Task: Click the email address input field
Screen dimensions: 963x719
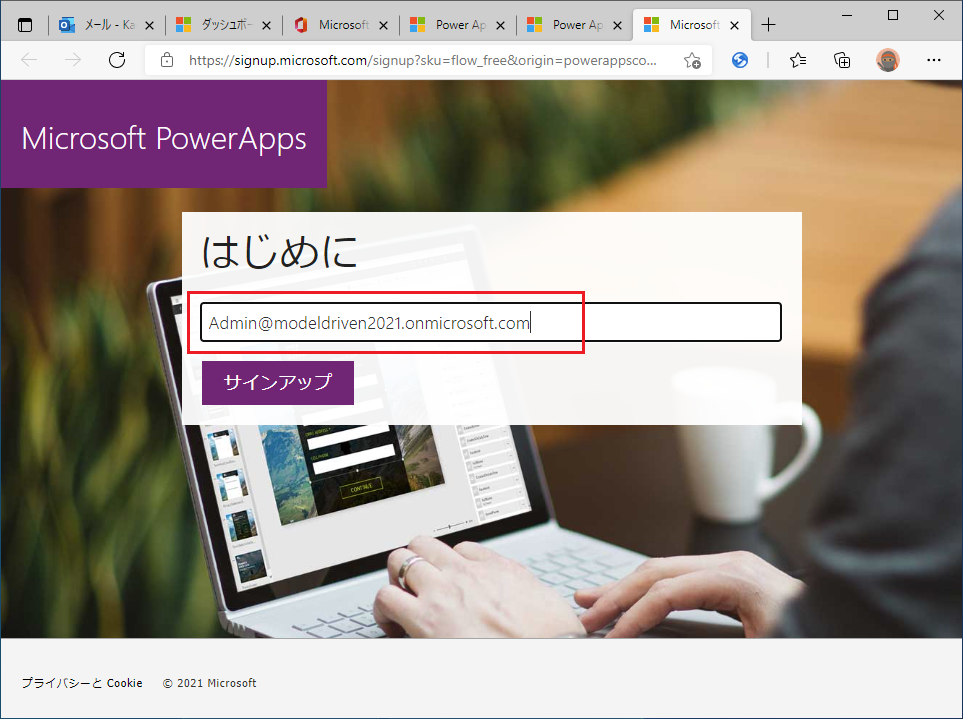Action: click(491, 322)
